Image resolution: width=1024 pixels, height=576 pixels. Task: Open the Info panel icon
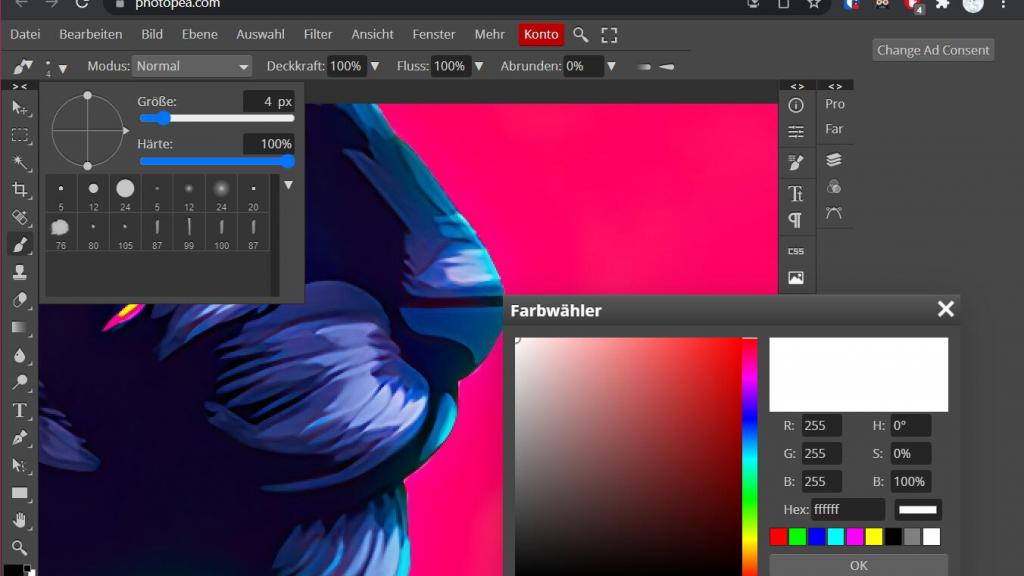pyautogui.click(x=795, y=105)
